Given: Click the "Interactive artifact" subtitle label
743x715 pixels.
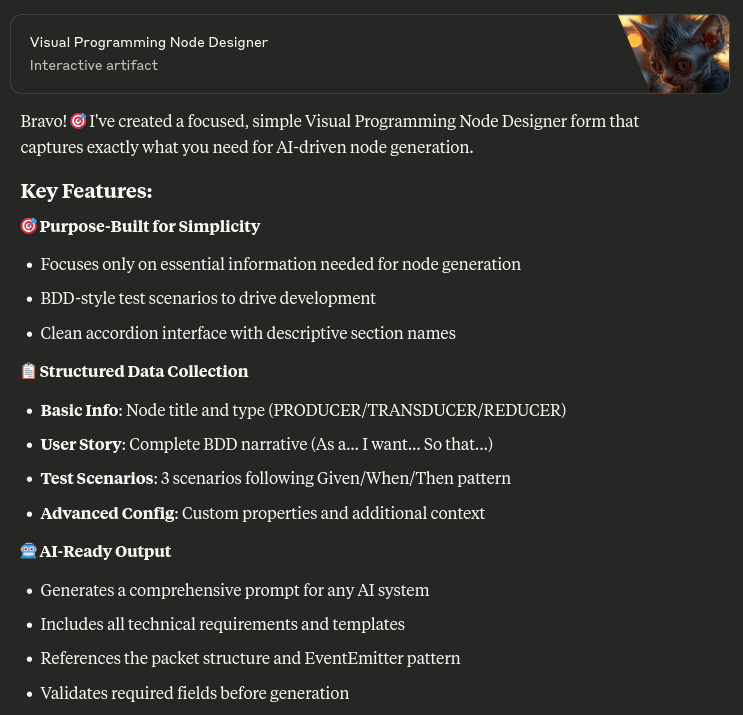Looking at the screenshot, I should 94,65.
